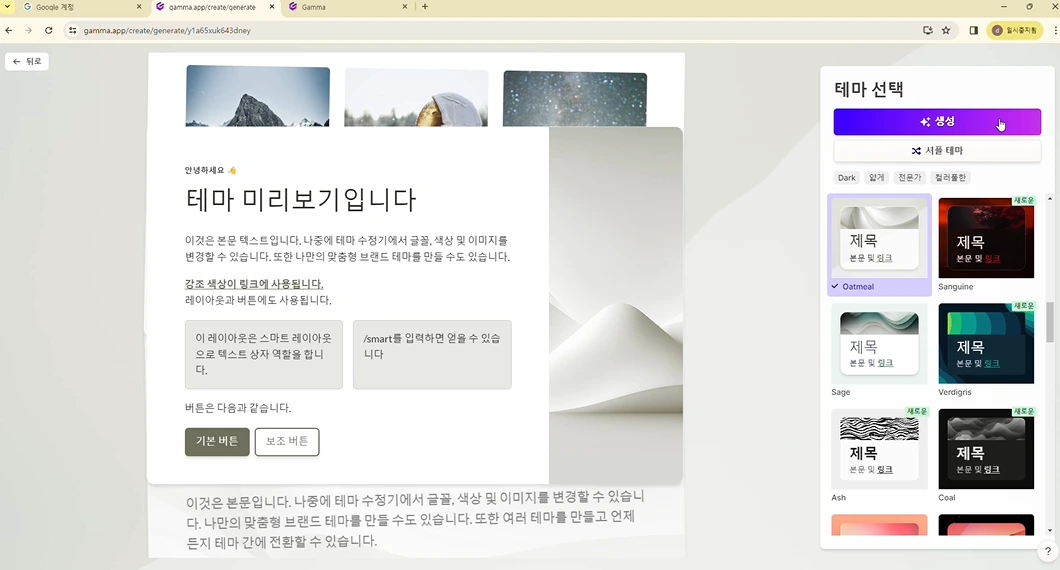Click the theme list scroll-up arrow
This screenshot has height=570, width=1060.
[1049, 199]
